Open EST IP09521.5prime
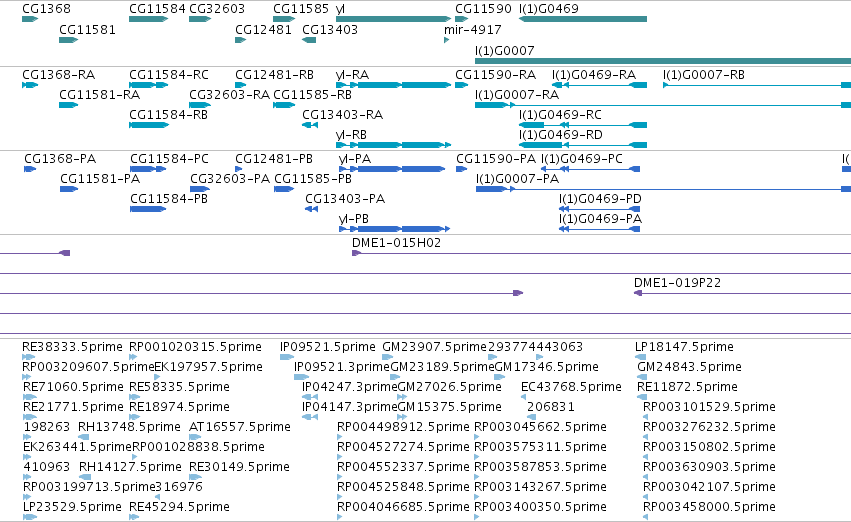 coord(287,357)
